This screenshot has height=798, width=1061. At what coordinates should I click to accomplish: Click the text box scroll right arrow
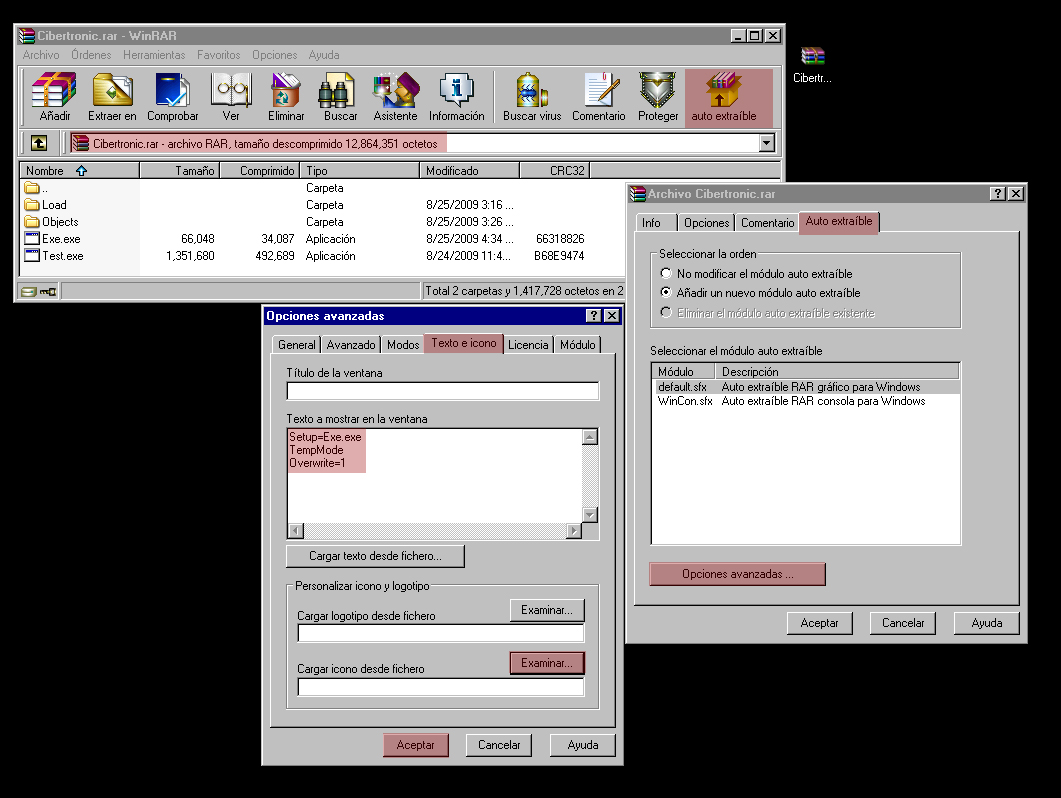[574, 531]
